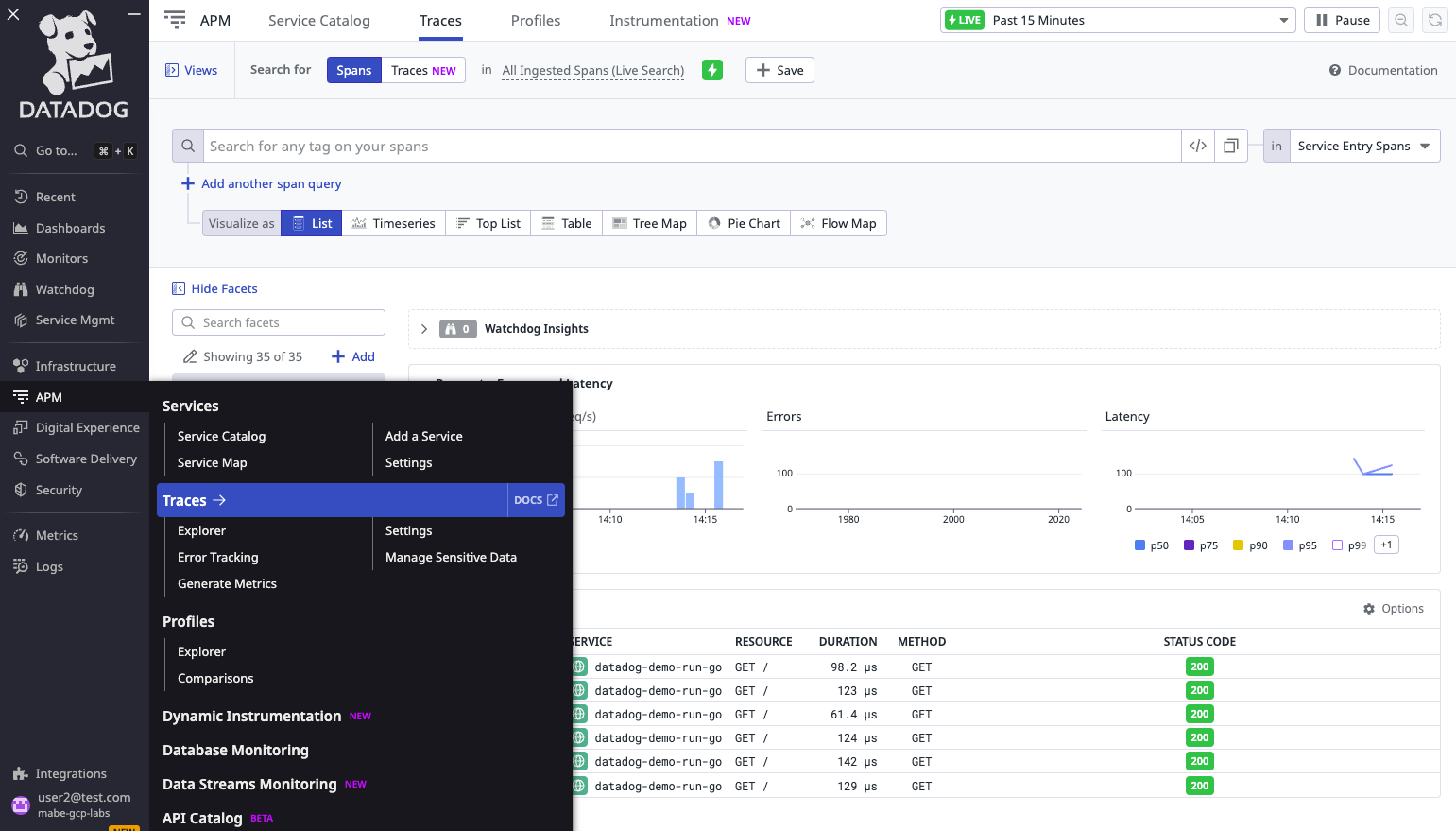Screen dimensions: 1456x831
Task: Open Digital Experience in the sidebar
Action: pyautogui.click(x=87, y=427)
